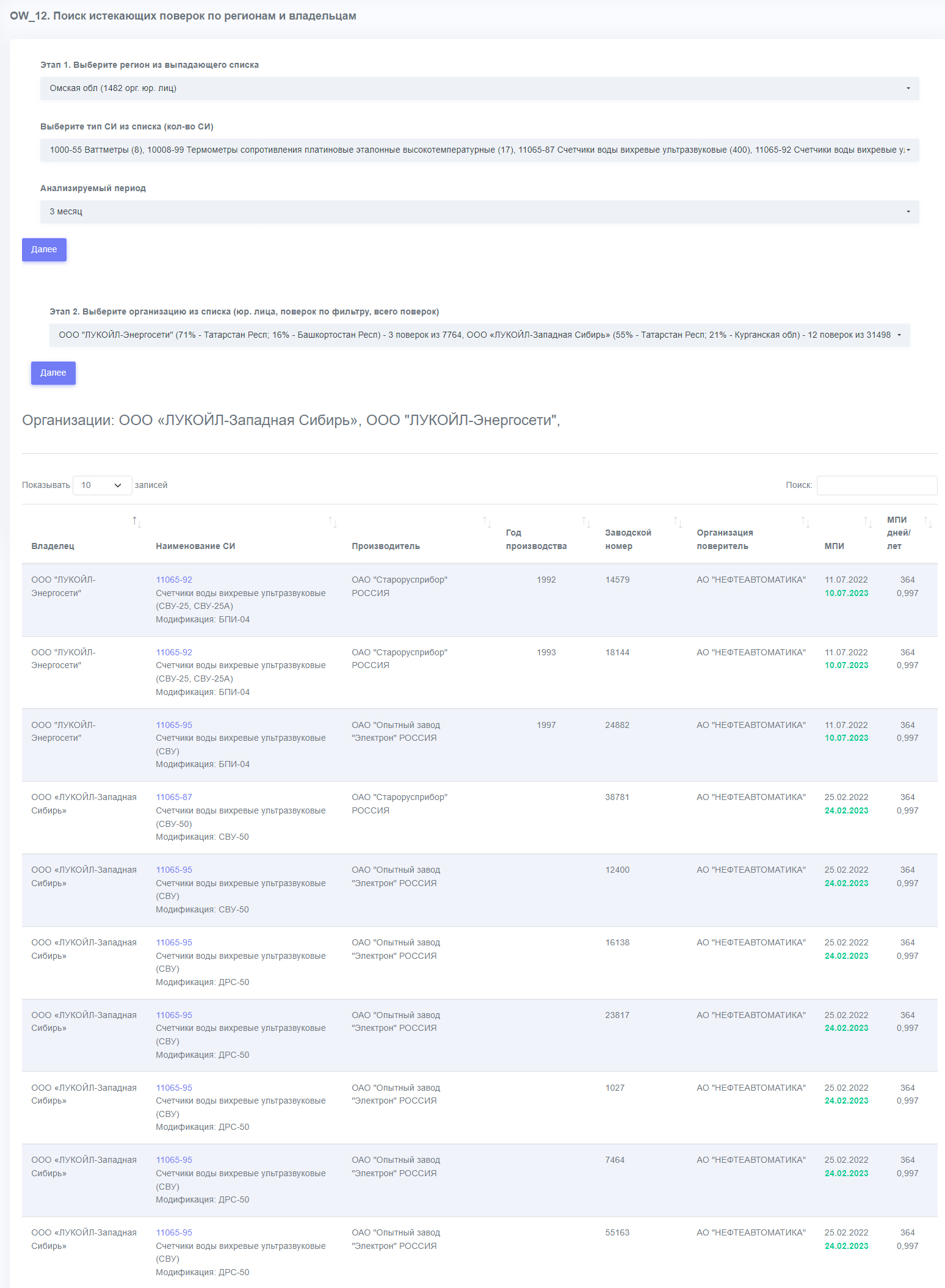Click Модификация: ДРС-50 text in row 7464

coord(202,1200)
